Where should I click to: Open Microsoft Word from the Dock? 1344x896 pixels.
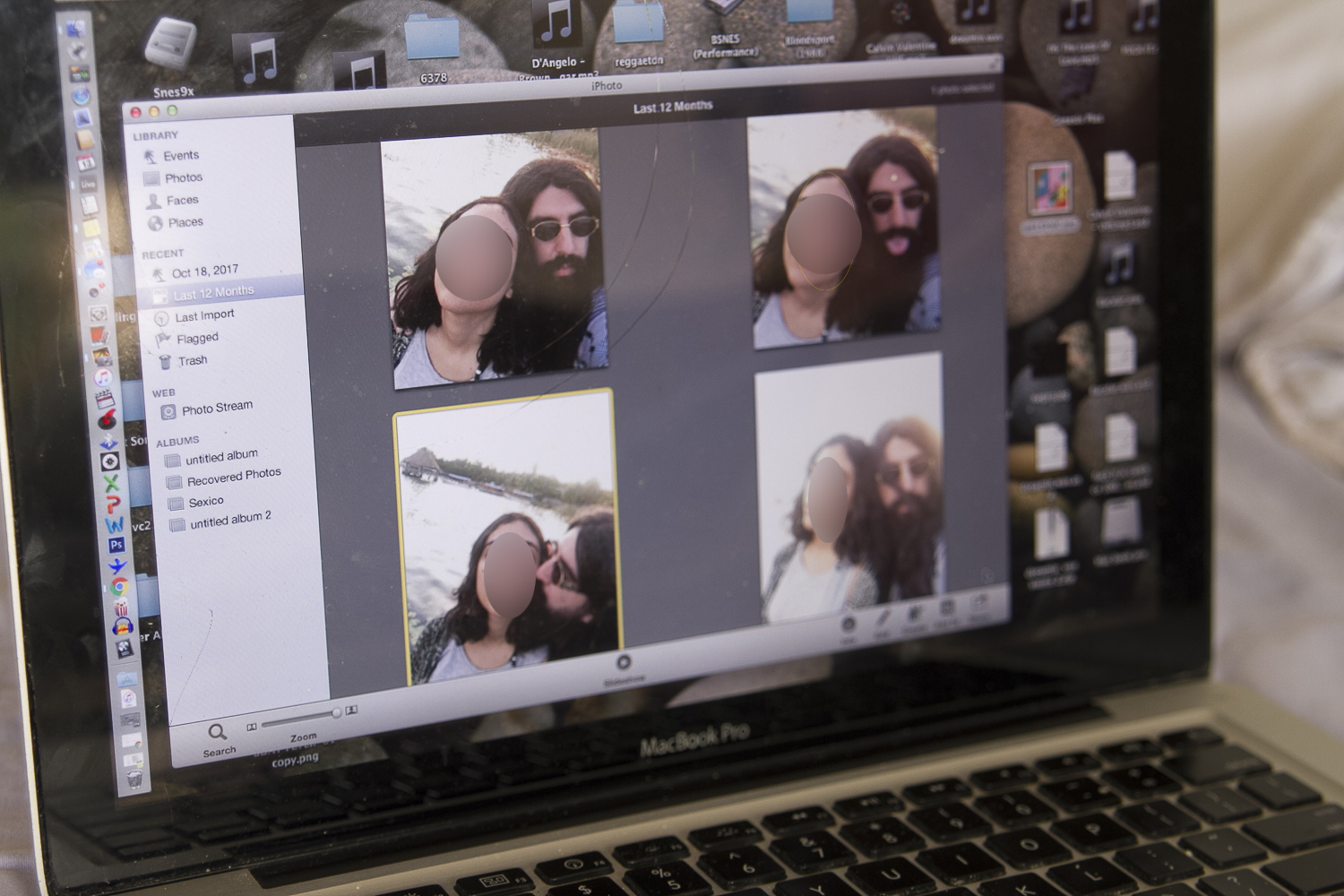coord(115,525)
